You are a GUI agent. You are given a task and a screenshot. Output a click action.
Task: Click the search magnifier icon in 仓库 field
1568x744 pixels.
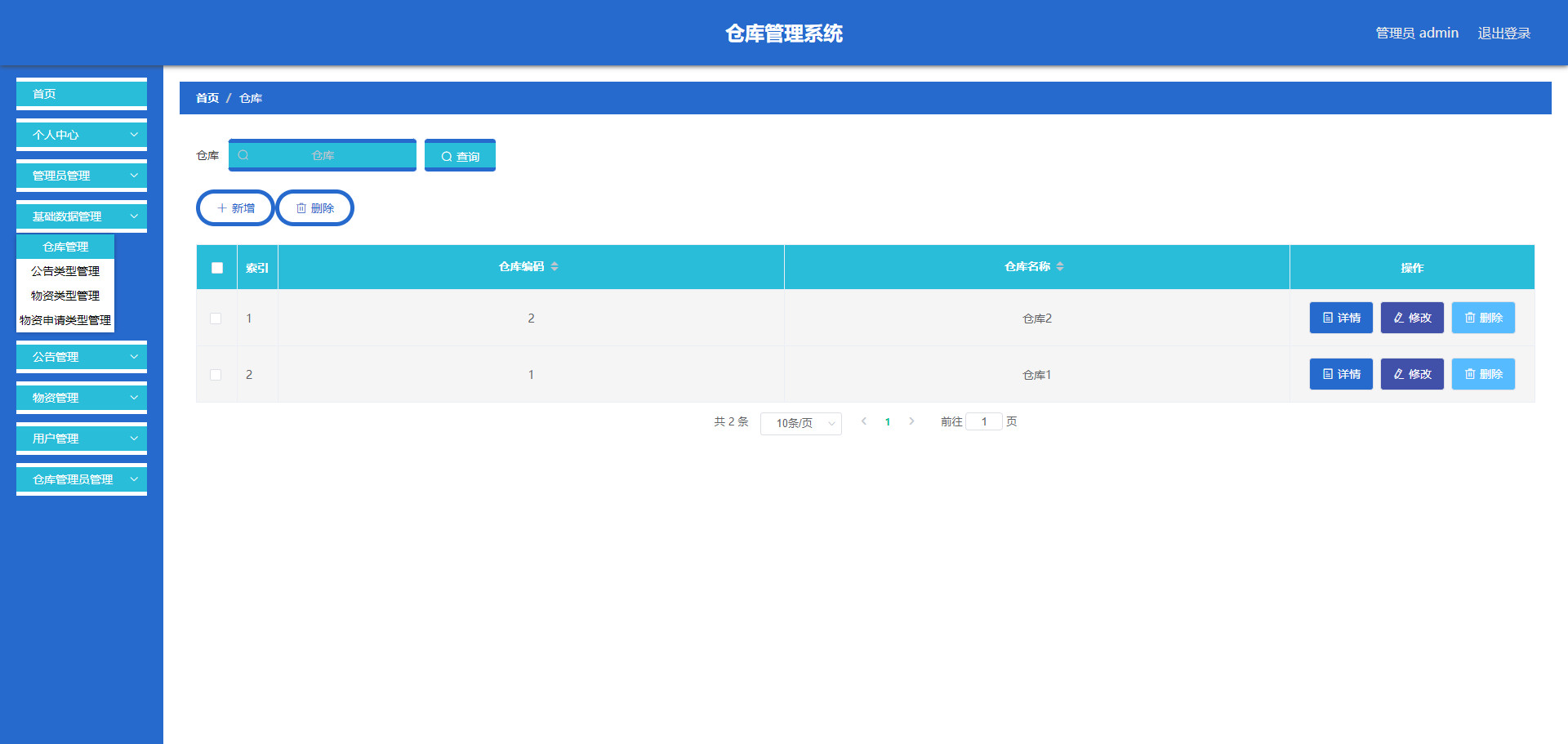pyautogui.click(x=243, y=155)
